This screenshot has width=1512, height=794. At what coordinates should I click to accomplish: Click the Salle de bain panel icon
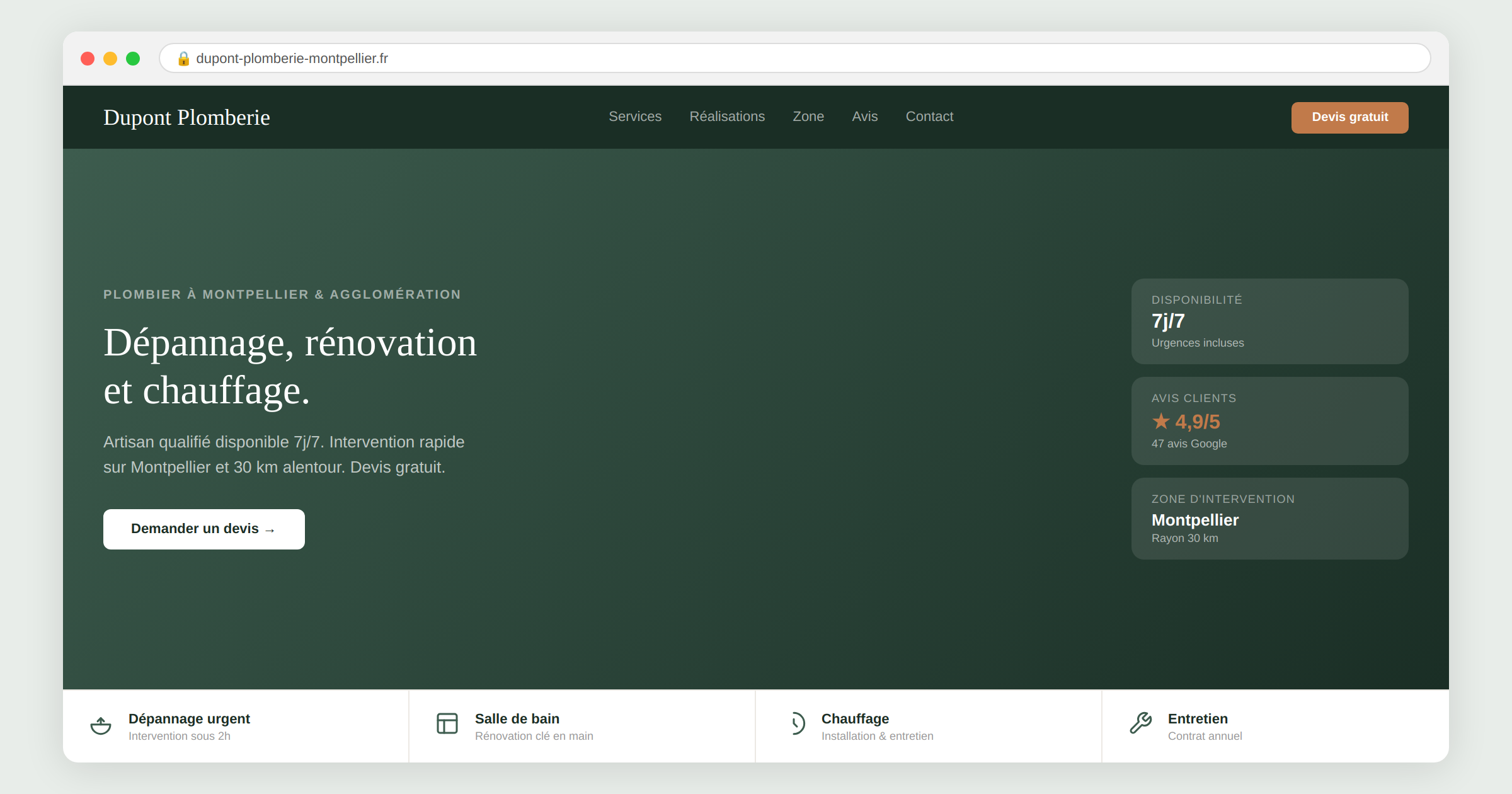tap(447, 723)
